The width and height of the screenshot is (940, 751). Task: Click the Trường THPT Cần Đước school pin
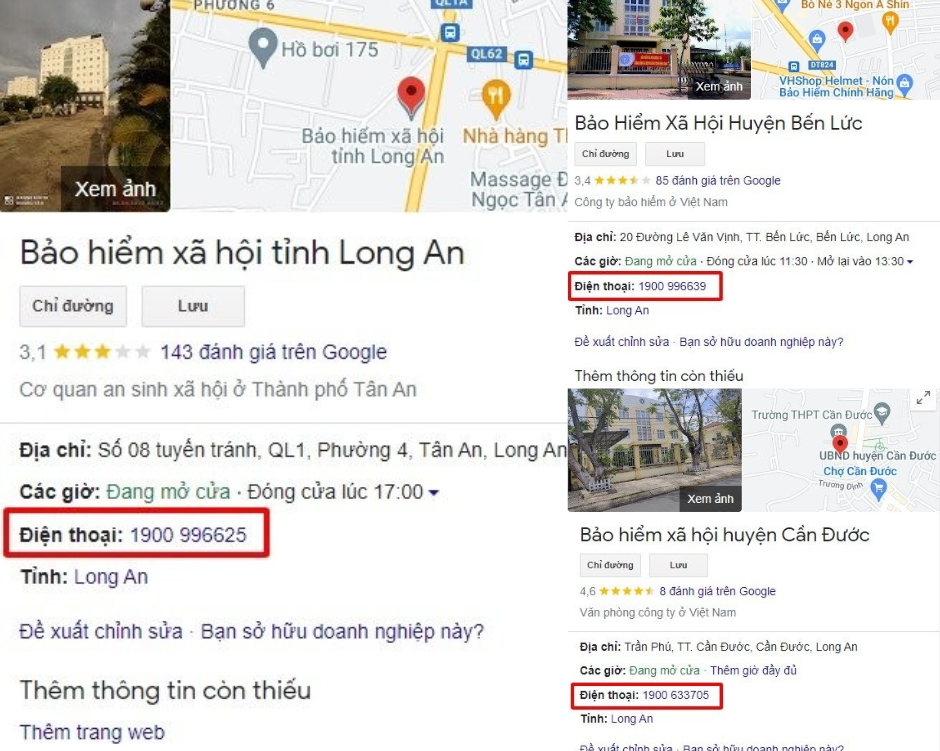coord(882,412)
